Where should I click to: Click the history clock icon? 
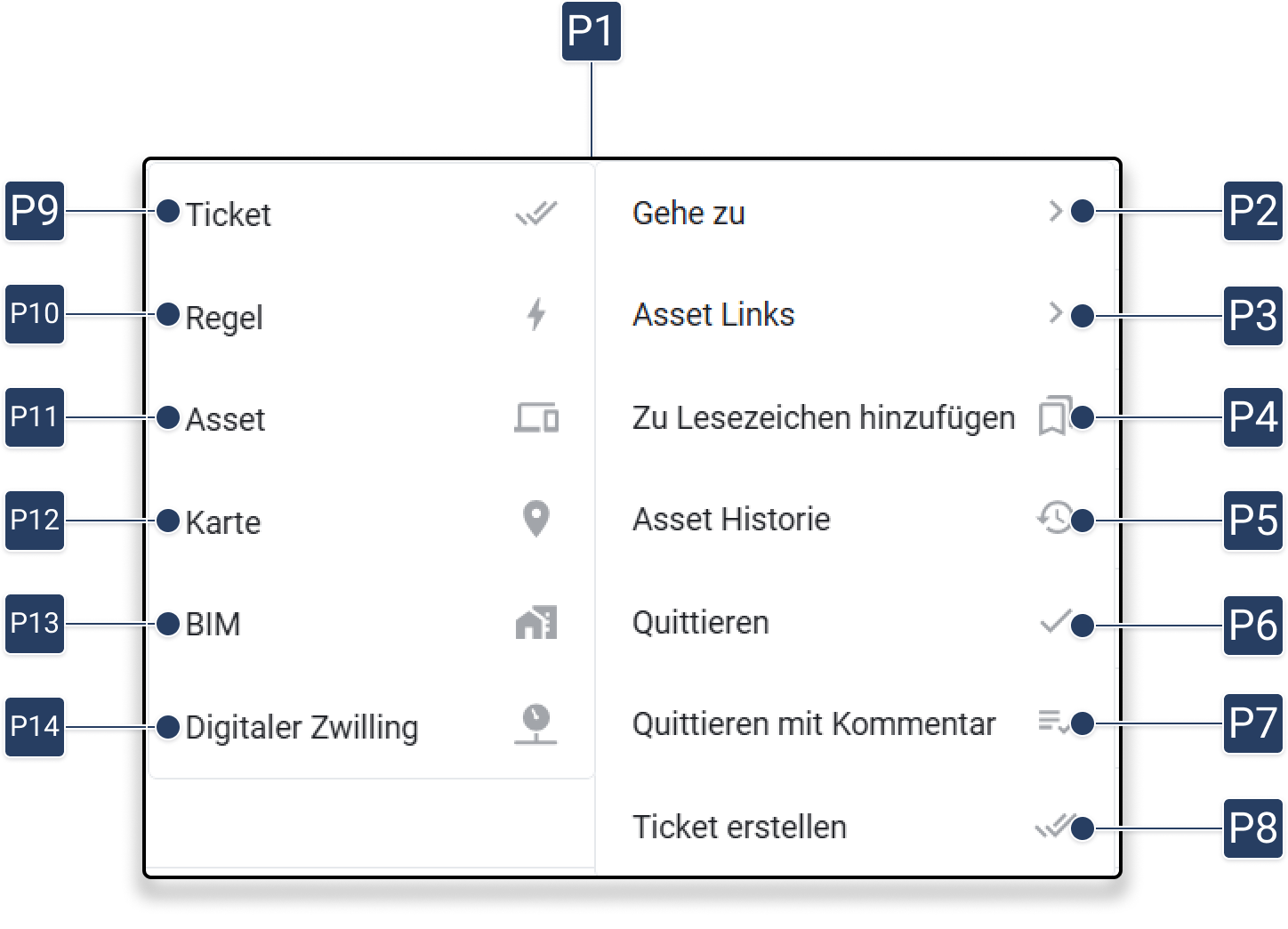pyautogui.click(x=1054, y=518)
